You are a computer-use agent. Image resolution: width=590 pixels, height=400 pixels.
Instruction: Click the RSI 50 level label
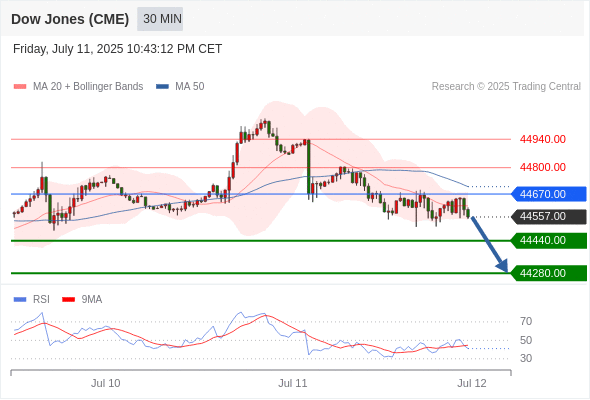tap(526, 340)
